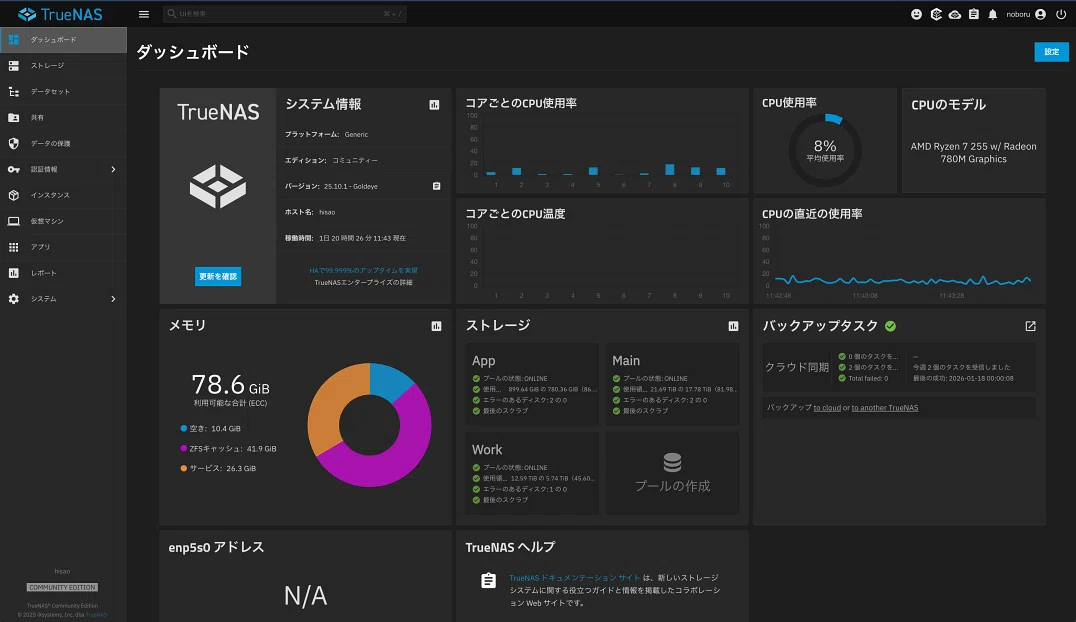Click the 8% CPU usage gauge
Image resolution: width=1076 pixels, height=622 pixels.
(825, 150)
